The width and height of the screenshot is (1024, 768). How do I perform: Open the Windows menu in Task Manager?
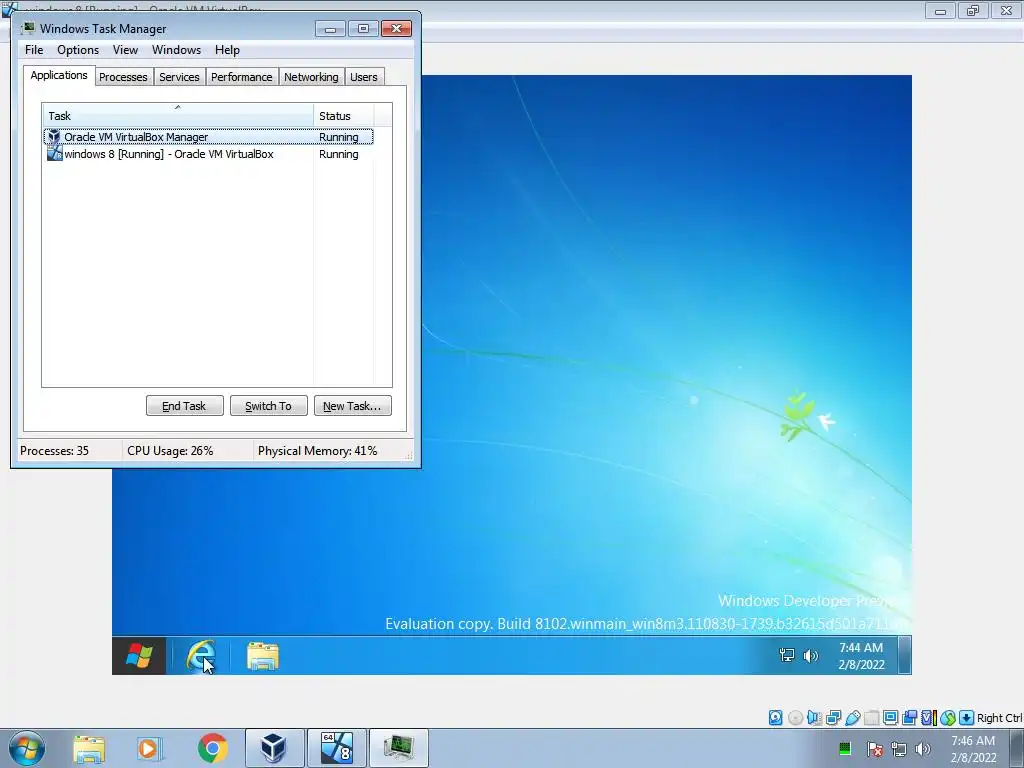(176, 50)
